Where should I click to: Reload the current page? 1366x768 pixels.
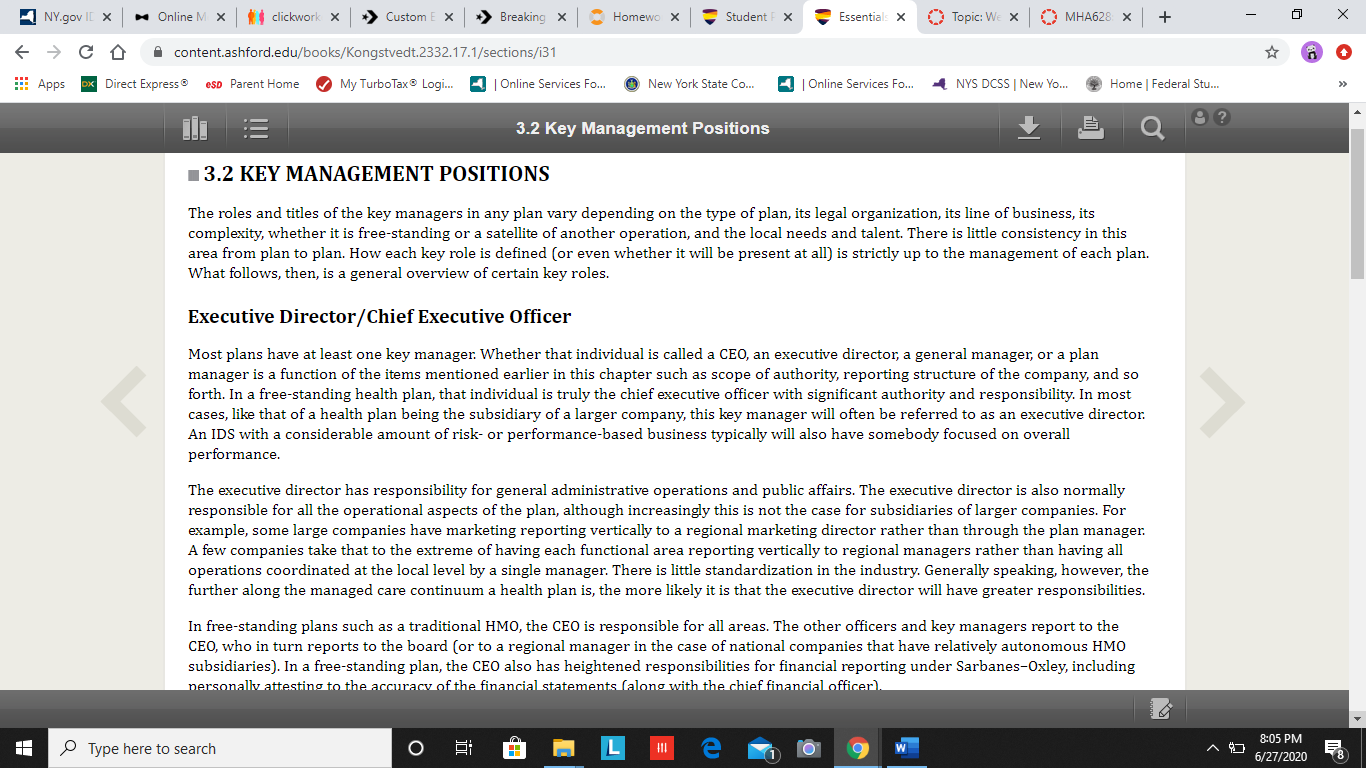86,52
